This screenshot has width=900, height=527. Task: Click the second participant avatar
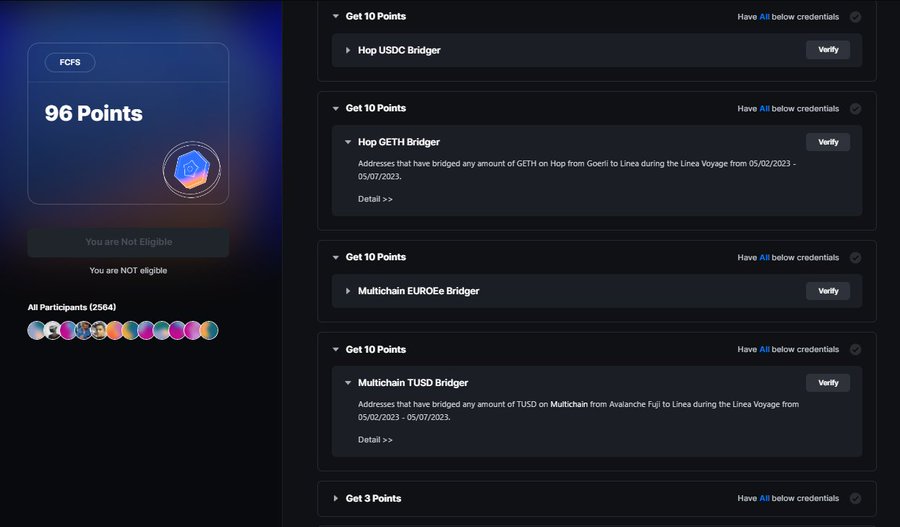coord(52,330)
